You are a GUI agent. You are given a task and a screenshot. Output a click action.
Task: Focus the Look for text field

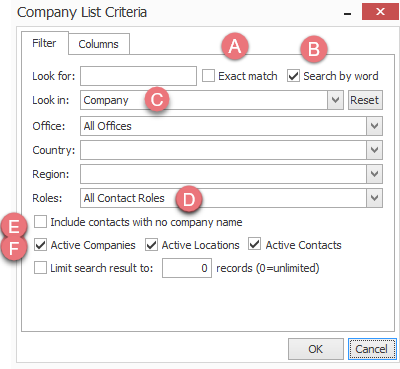click(138, 76)
